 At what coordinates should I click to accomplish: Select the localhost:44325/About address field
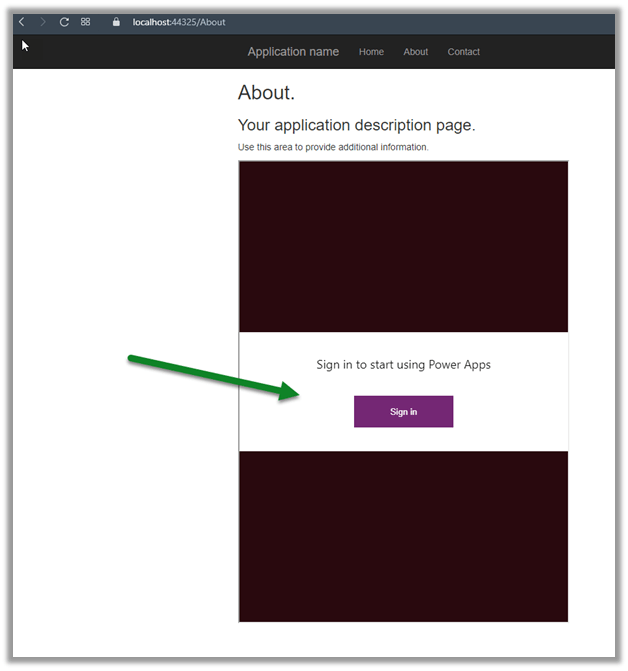click(x=179, y=22)
